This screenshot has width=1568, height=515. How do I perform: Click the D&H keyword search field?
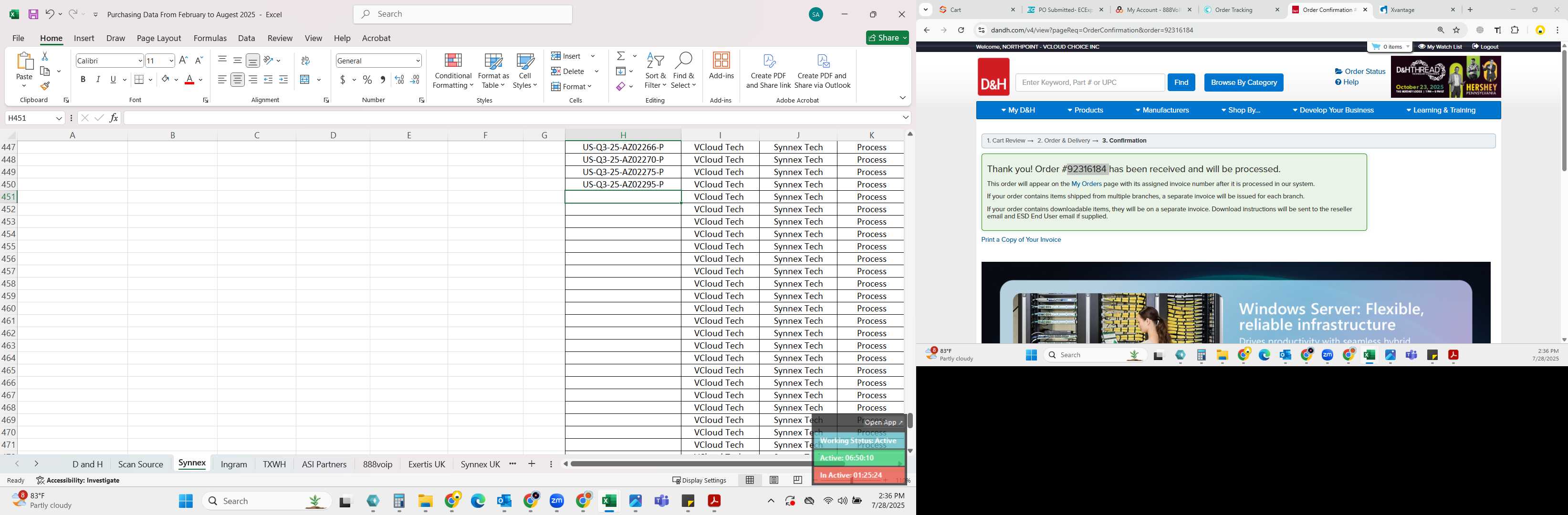[x=1089, y=82]
